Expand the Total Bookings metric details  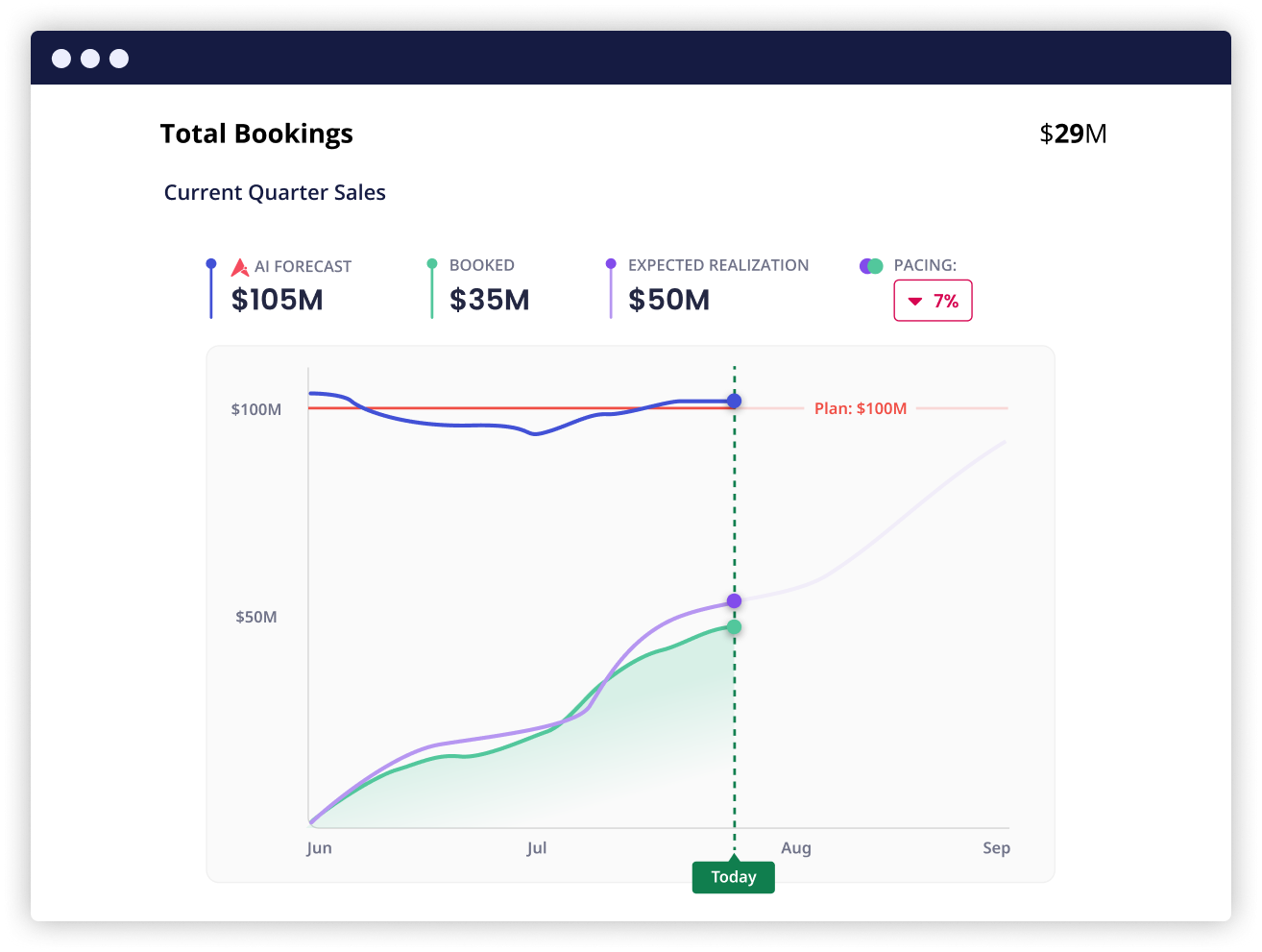pyautogui.click(x=256, y=134)
